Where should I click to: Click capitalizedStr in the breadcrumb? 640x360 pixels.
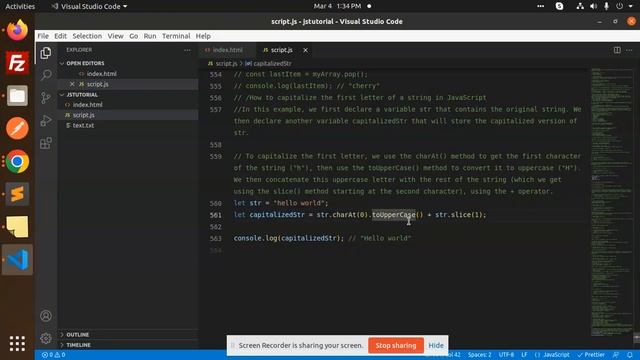coord(272,64)
